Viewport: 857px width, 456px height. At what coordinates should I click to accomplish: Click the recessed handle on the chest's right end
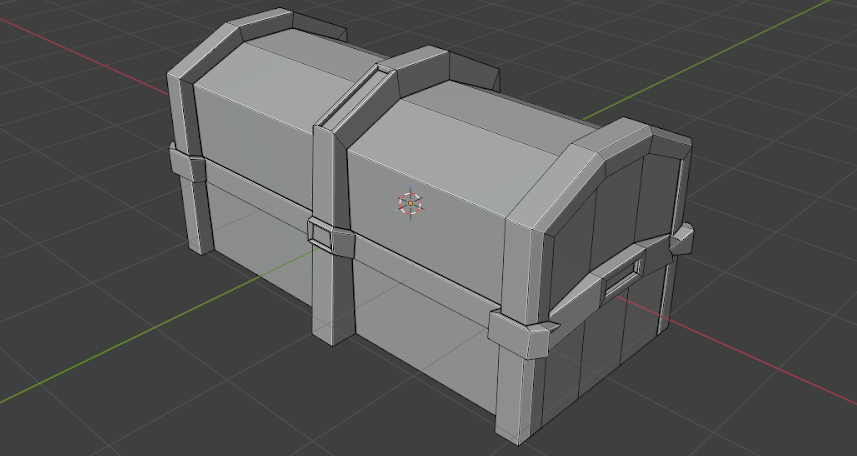tap(624, 272)
